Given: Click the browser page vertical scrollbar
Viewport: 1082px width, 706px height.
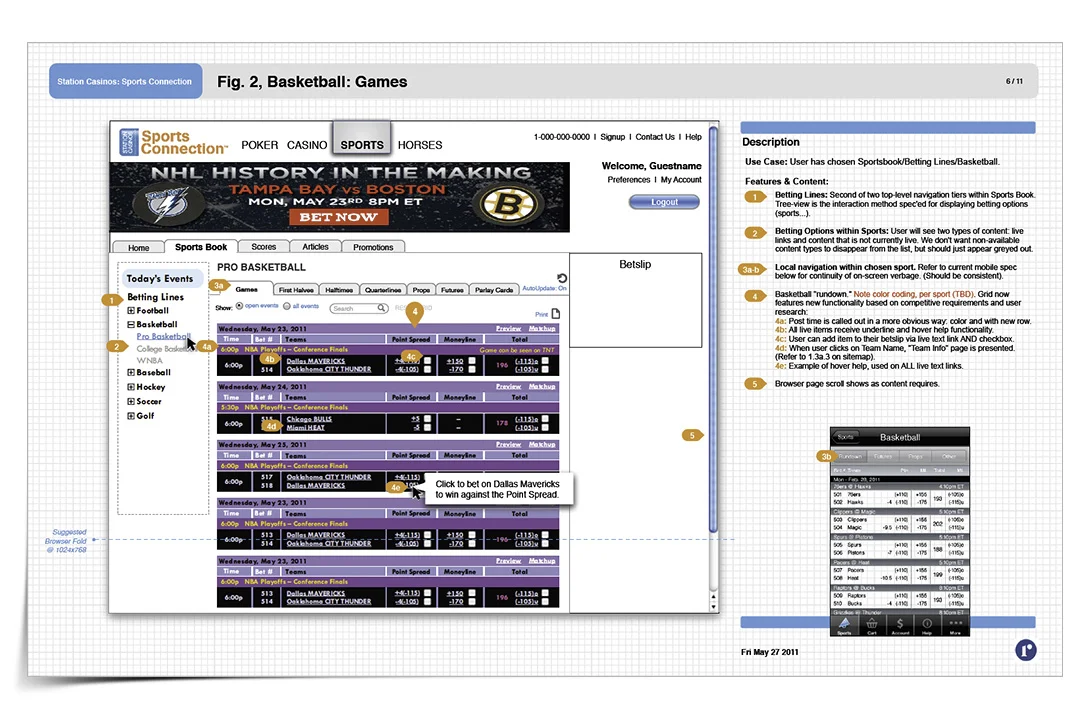Looking at the screenshot, I should (x=713, y=329).
